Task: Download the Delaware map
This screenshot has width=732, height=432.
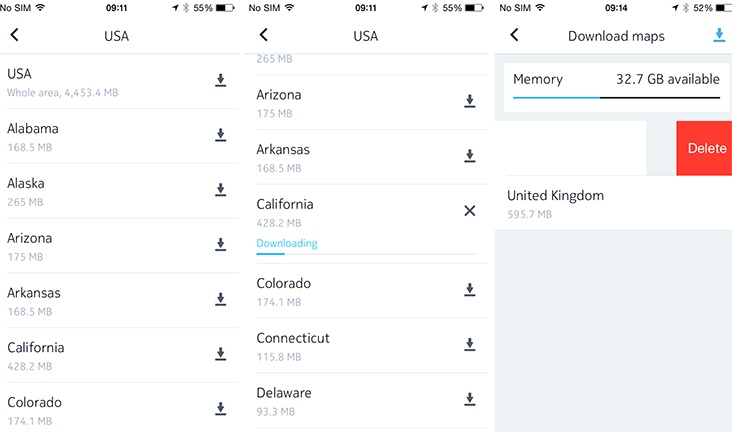Action: [x=470, y=399]
